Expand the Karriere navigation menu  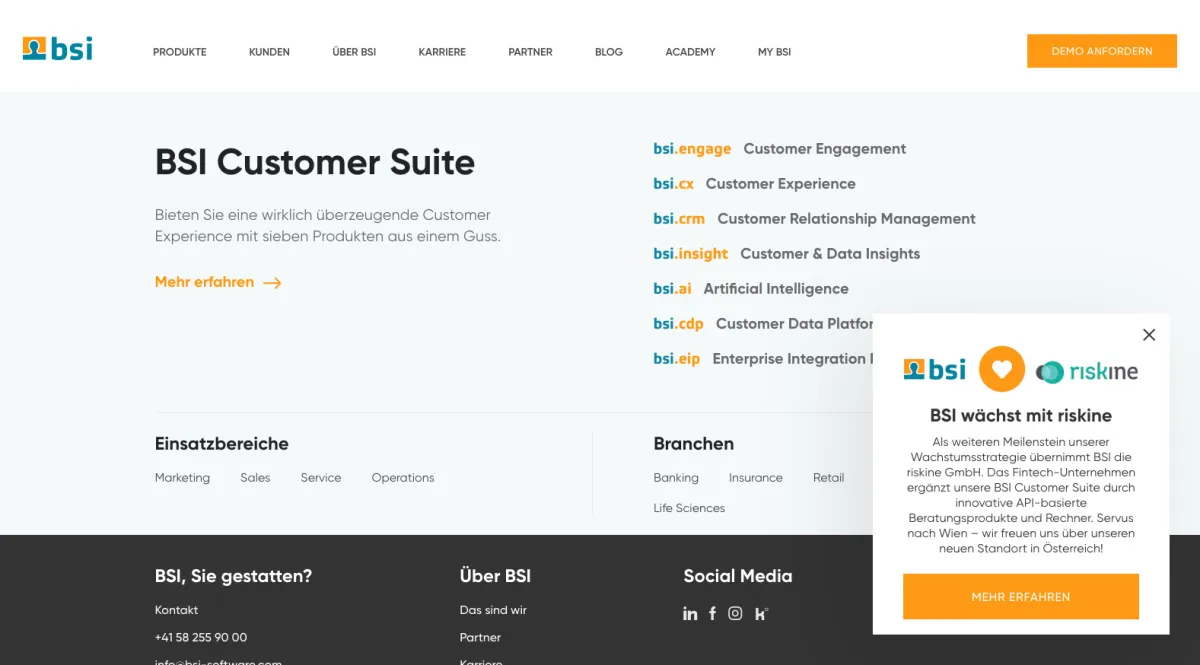[442, 52]
